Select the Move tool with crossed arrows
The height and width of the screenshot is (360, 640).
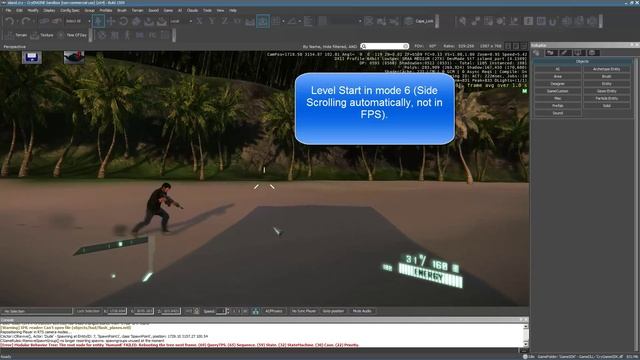click(x=111, y=21)
